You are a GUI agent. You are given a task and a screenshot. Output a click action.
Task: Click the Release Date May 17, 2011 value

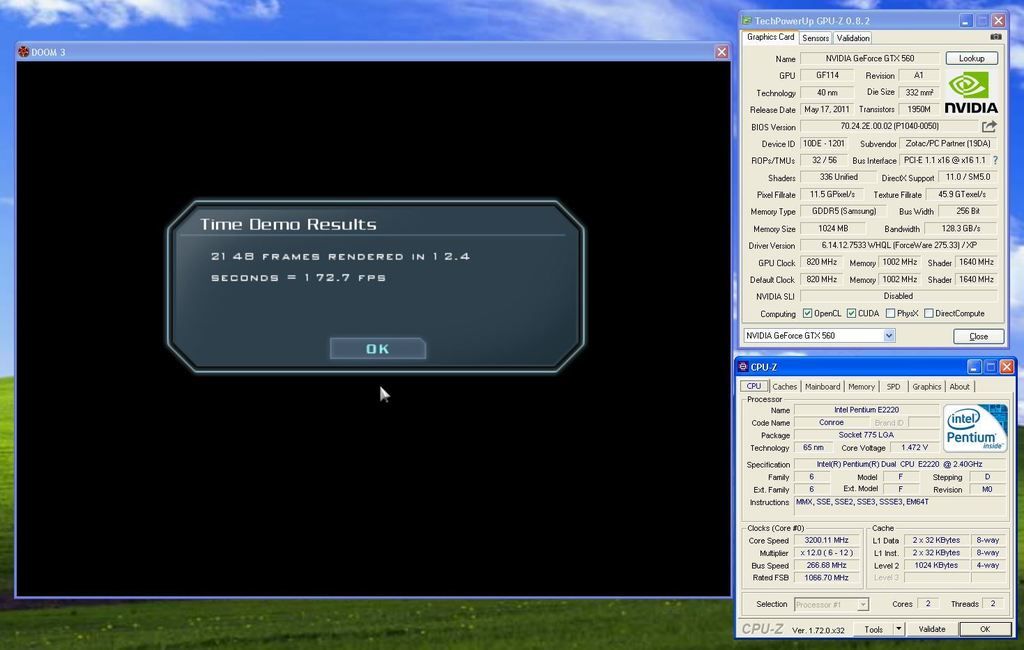[x=827, y=109]
